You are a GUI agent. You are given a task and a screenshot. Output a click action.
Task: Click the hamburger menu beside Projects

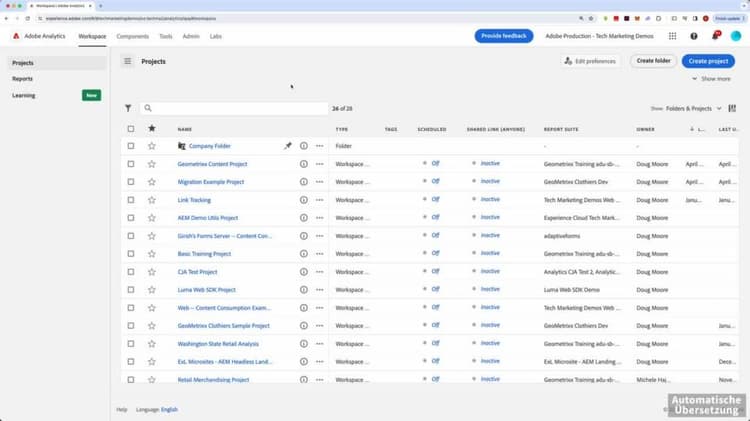coord(127,61)
